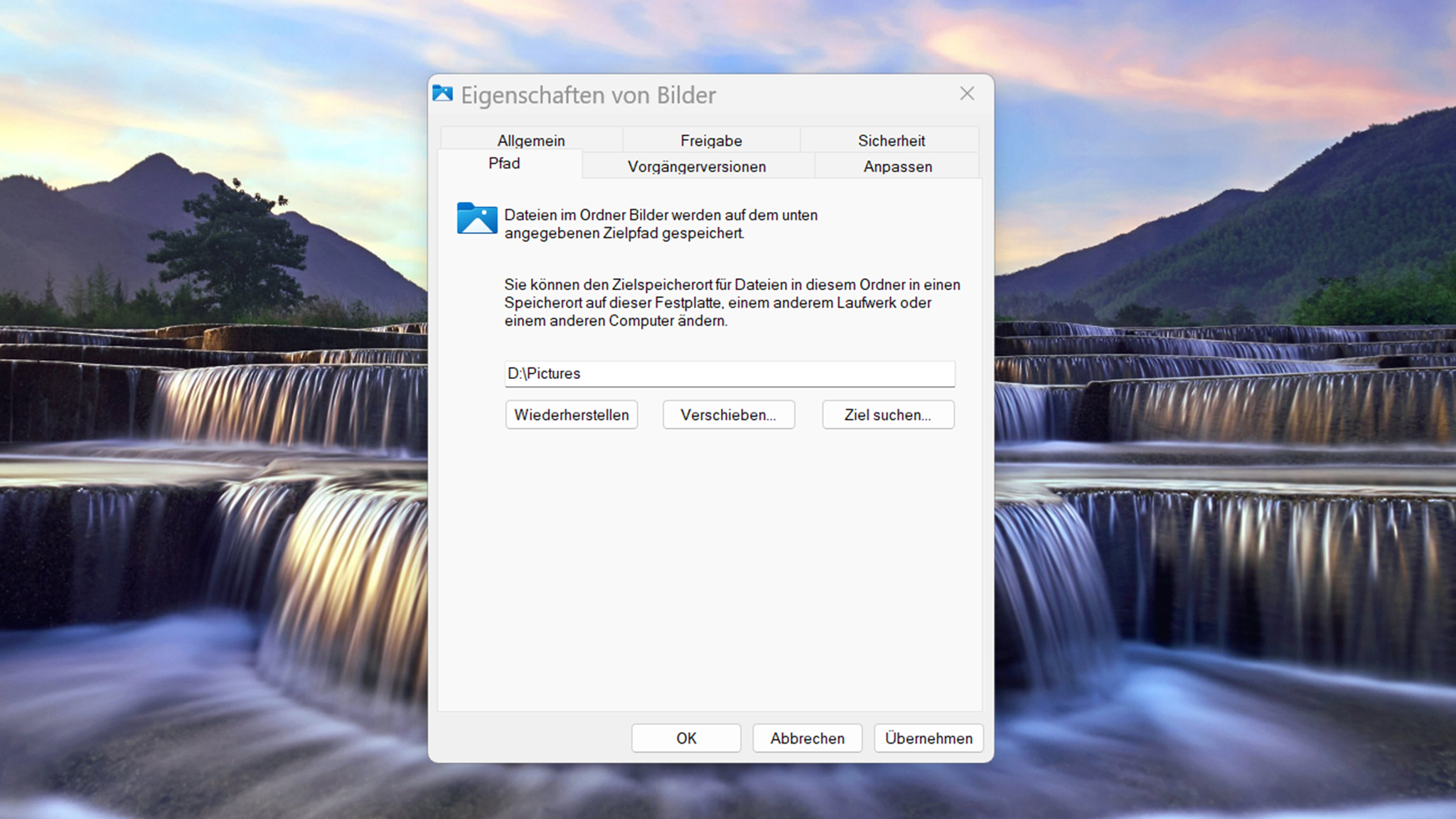Select the Pfad tab

click(x=505, y=163)
